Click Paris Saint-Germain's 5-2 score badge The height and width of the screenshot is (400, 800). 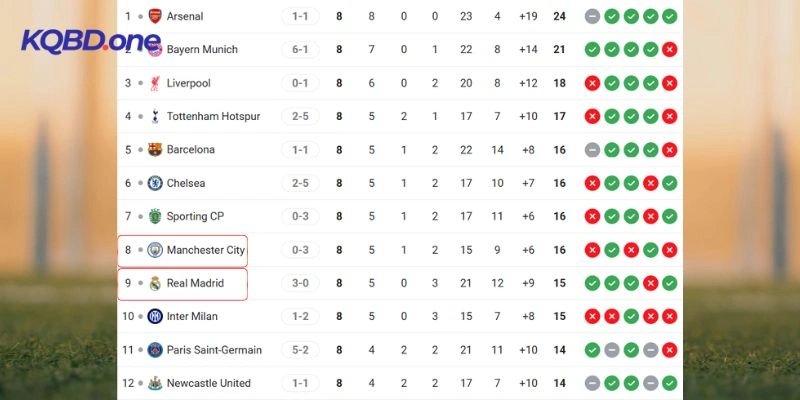tap(300, 350)
